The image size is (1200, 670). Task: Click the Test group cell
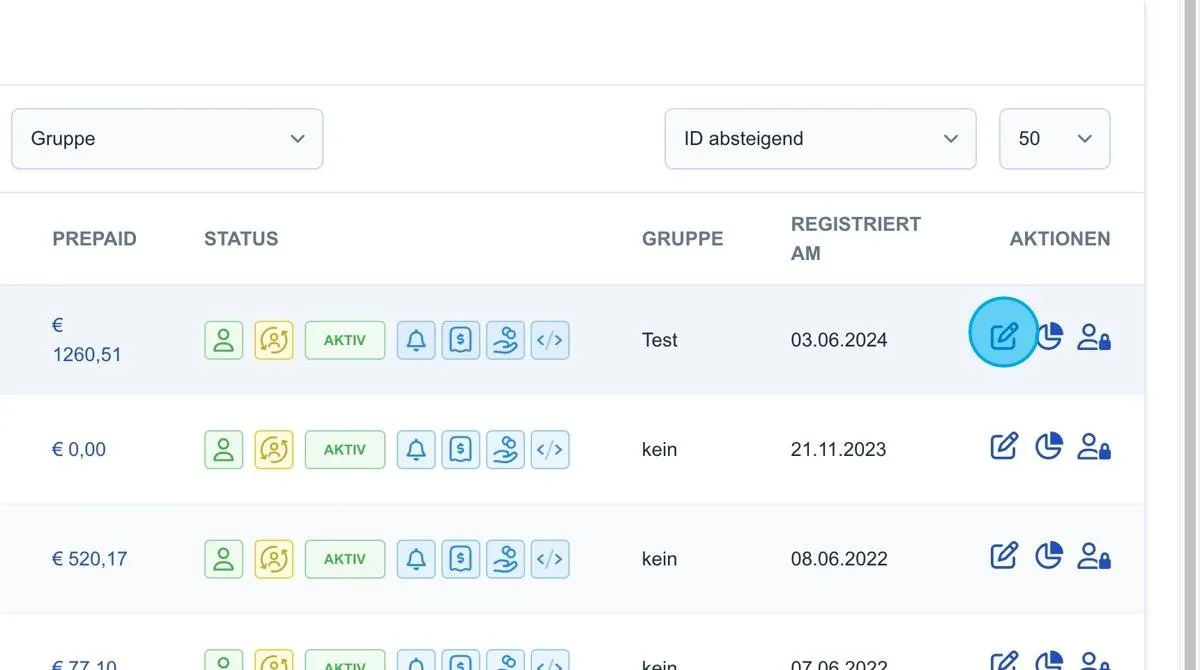click(x=660, y=340)
